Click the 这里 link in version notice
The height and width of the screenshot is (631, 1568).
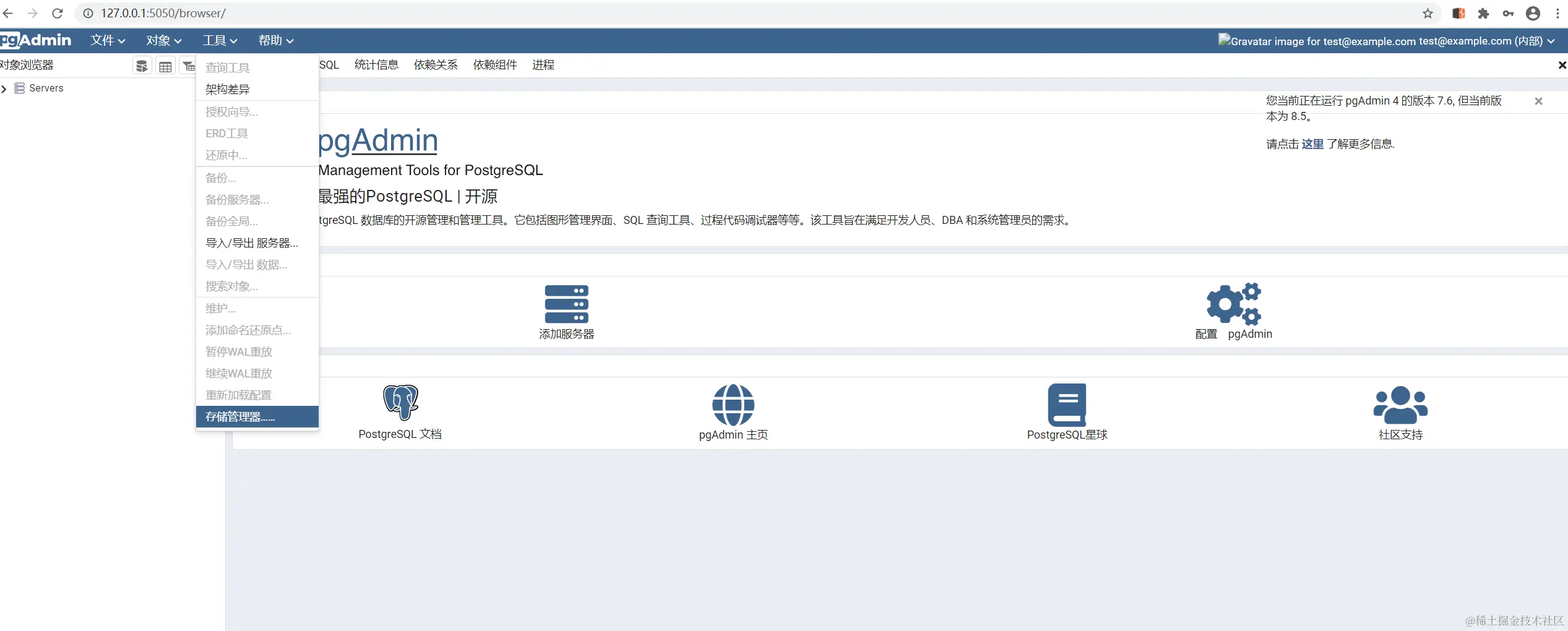click(x=1312, y=144)
